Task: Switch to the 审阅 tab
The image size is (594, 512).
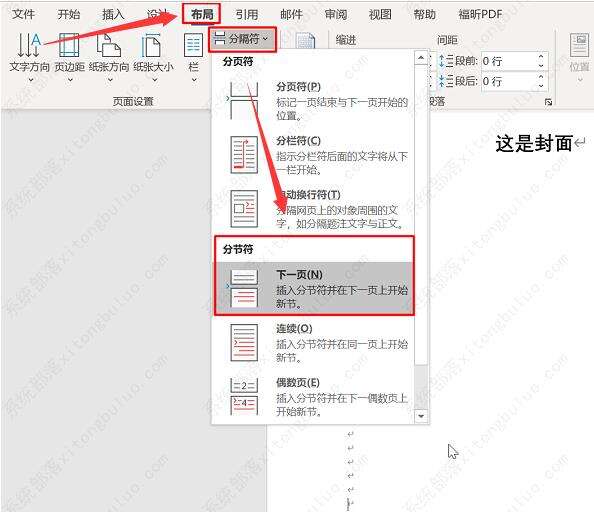Action: click(x=336, y=14)
